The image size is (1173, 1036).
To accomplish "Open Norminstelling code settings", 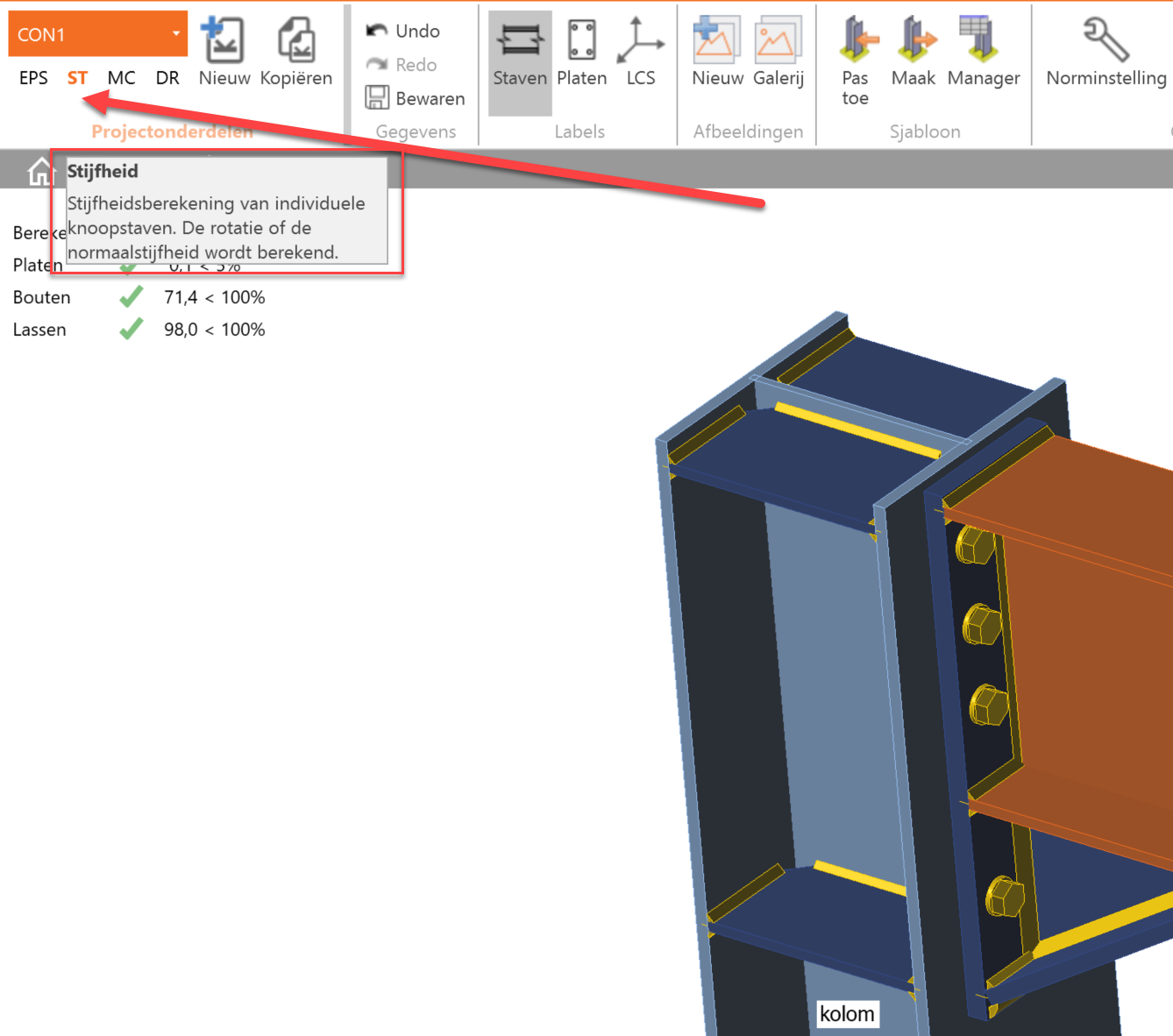I will [x=1105, y=54].
